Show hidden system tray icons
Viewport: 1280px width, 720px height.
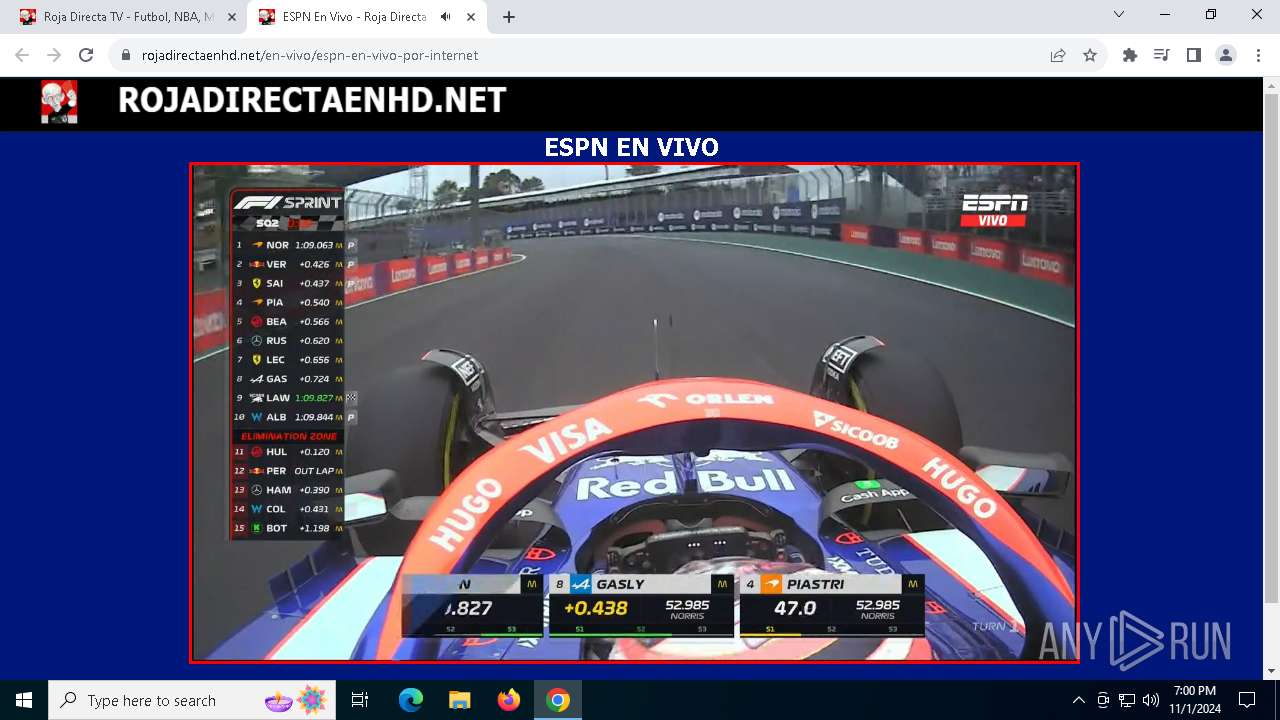coord(1078,700)
